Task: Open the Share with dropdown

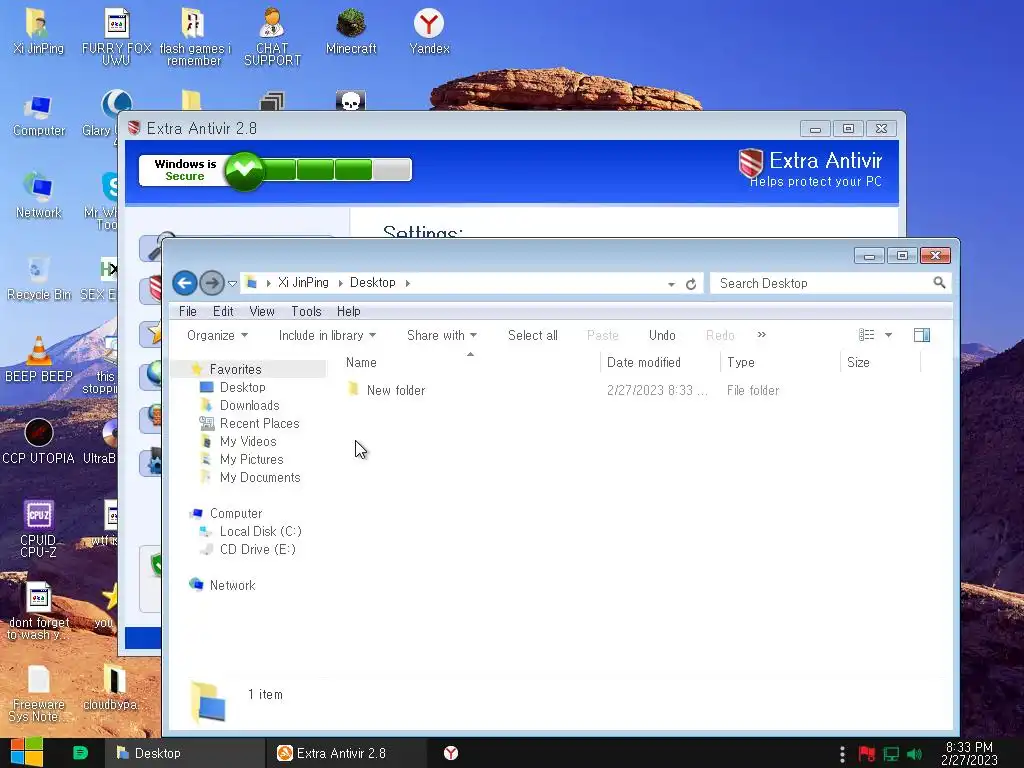Action: 441,335
